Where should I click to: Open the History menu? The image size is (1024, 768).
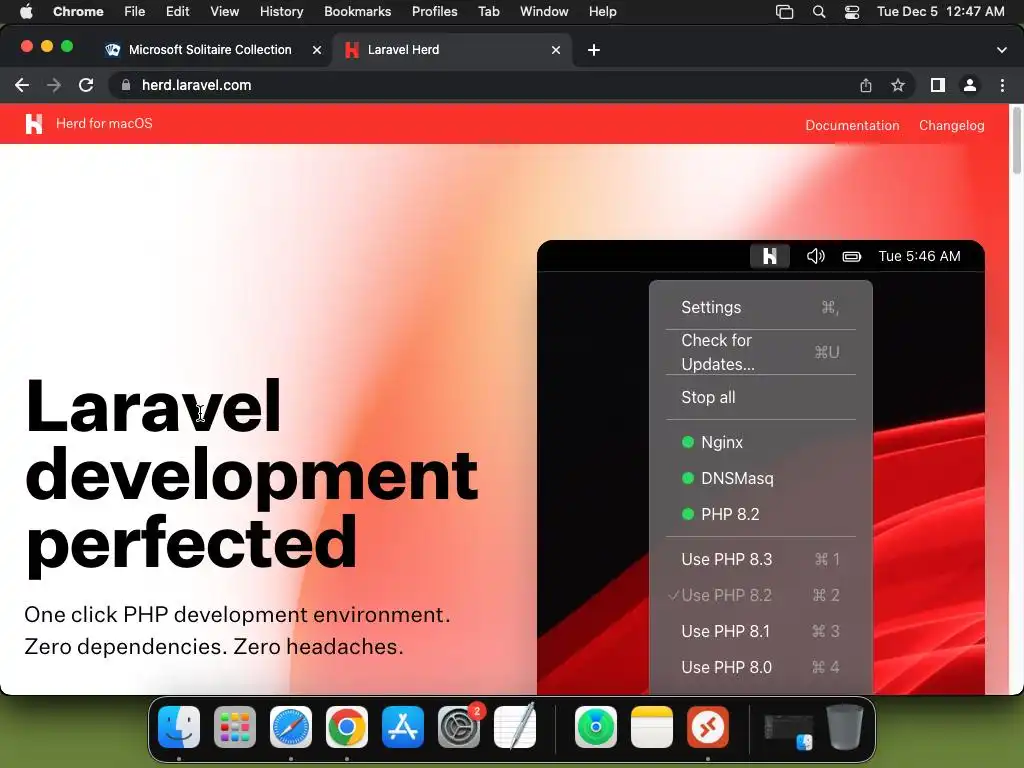(281, 11)
